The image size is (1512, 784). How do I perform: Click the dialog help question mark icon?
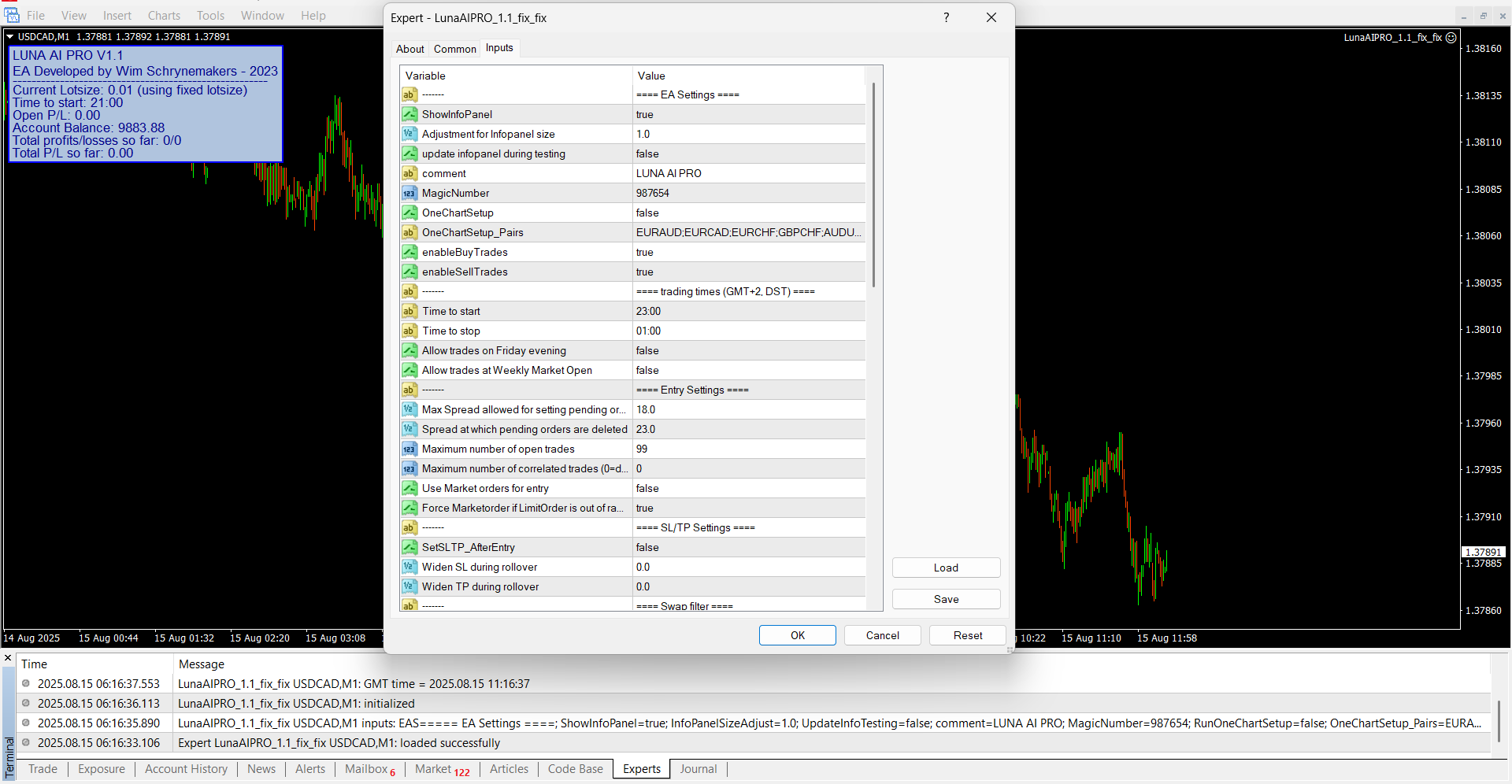pyautogui.click(x=946, y=17)
